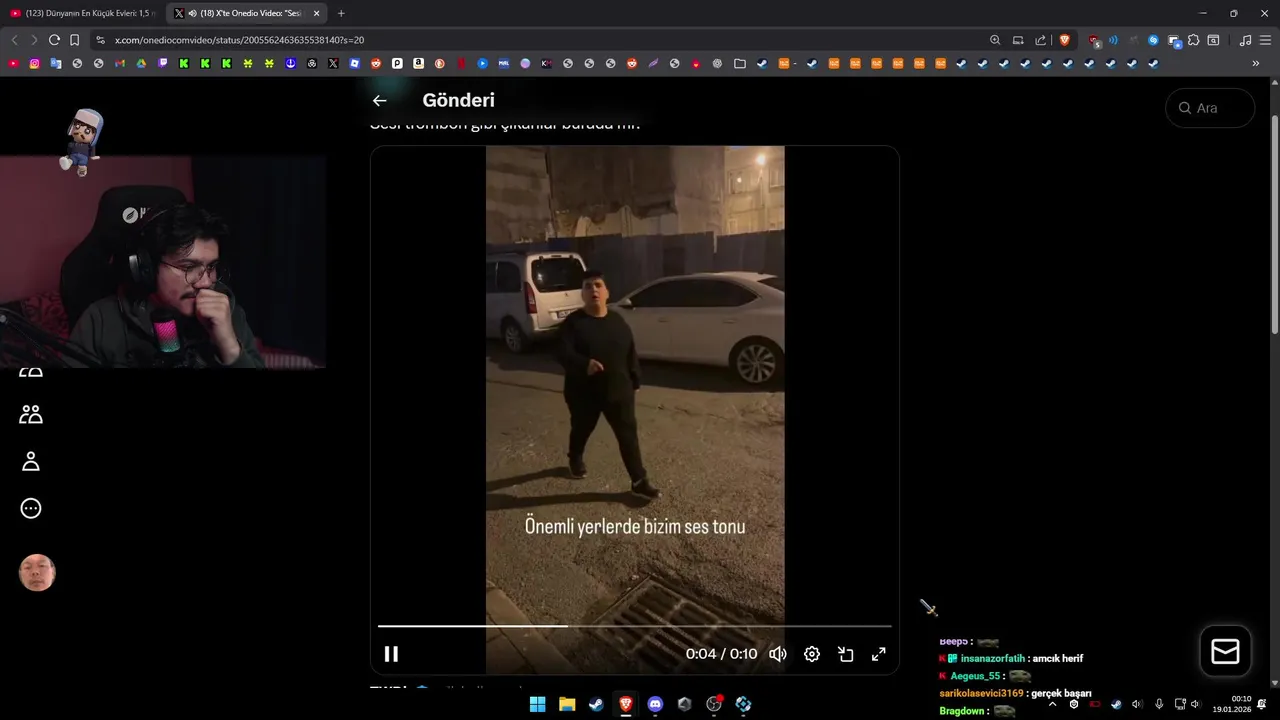Open the bookmarks folder icon in bar
This screenshot has height=720, width=1280.
(740, 63)
